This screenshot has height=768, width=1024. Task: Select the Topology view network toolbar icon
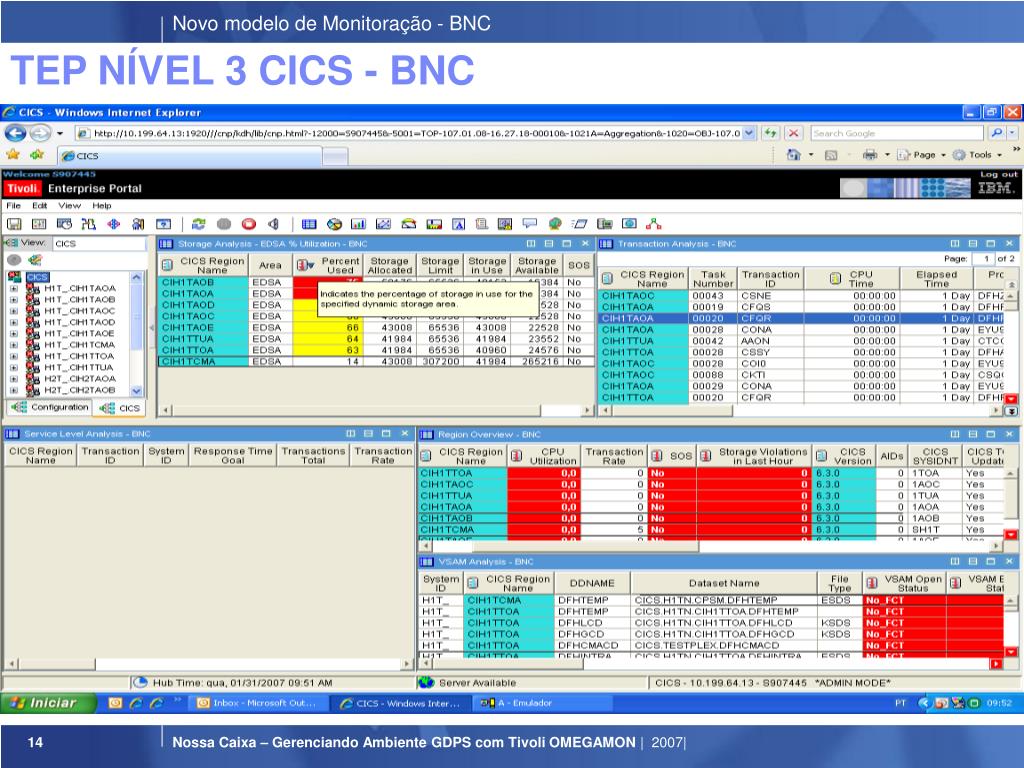coord(654,224)
